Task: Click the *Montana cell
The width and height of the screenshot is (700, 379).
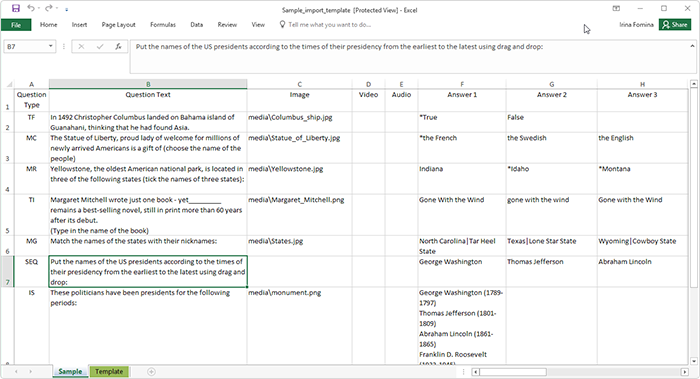Action: (x=642, y=179)
